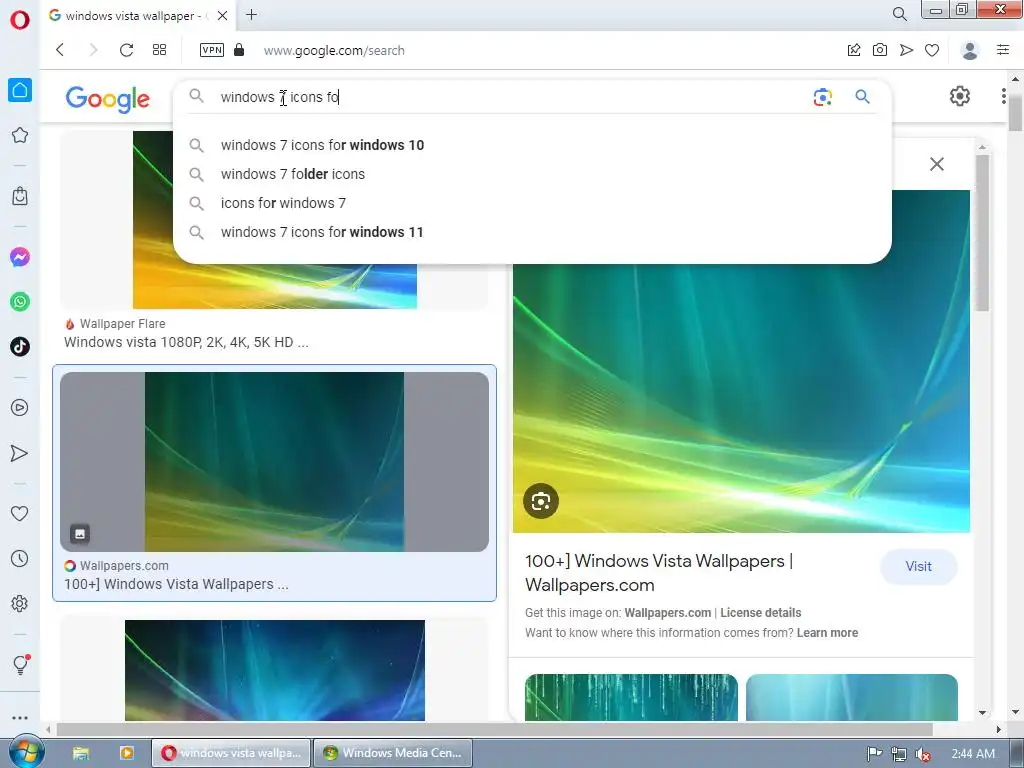1024x768 pixels.
Task: Open the Speed Dial start page grid
Action: tap(159, 50)
